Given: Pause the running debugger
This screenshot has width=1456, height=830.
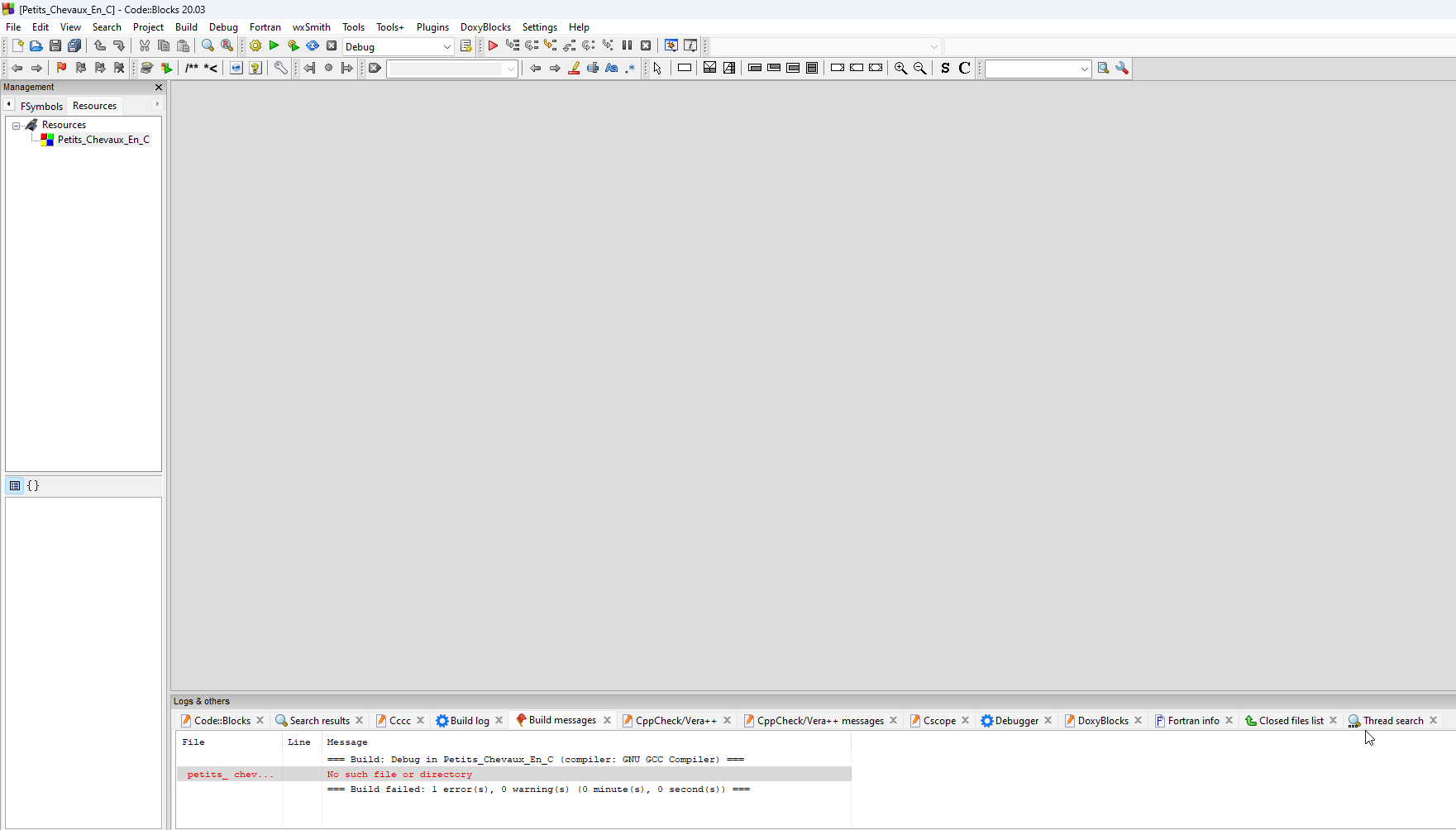Looking at the screenshot, I should pyautogui.click(x=628, y=45).
